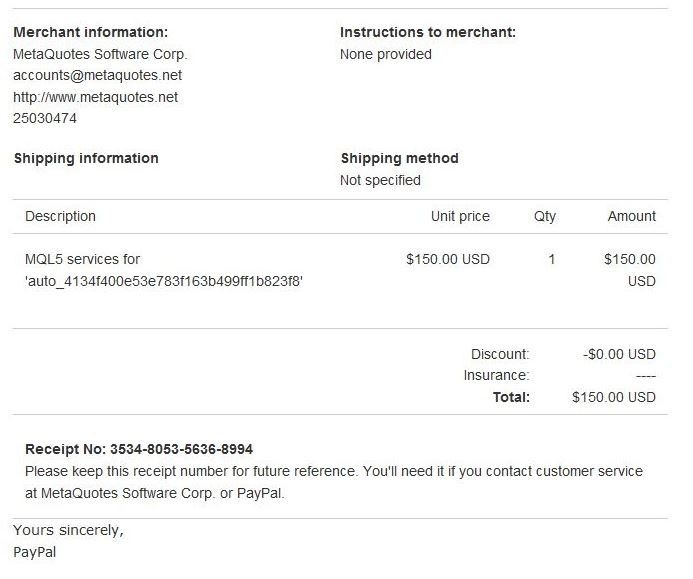The image size is (693, 579).
Task: Click the MQL5 services item description
Action: pos(82,259)
